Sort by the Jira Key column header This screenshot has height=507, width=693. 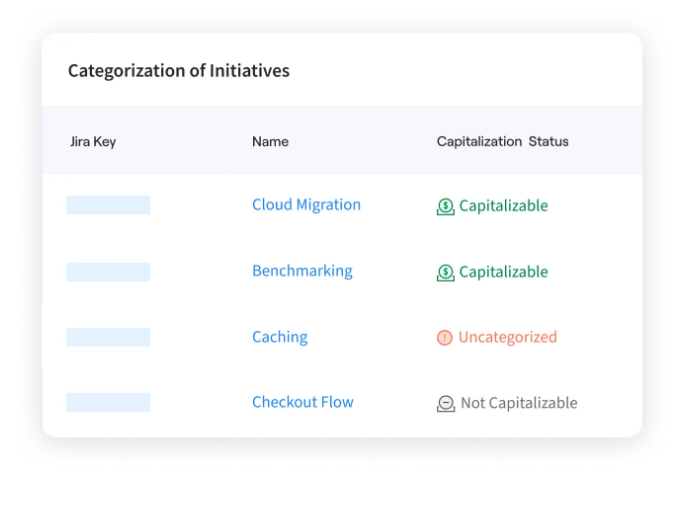coord(93,142)
